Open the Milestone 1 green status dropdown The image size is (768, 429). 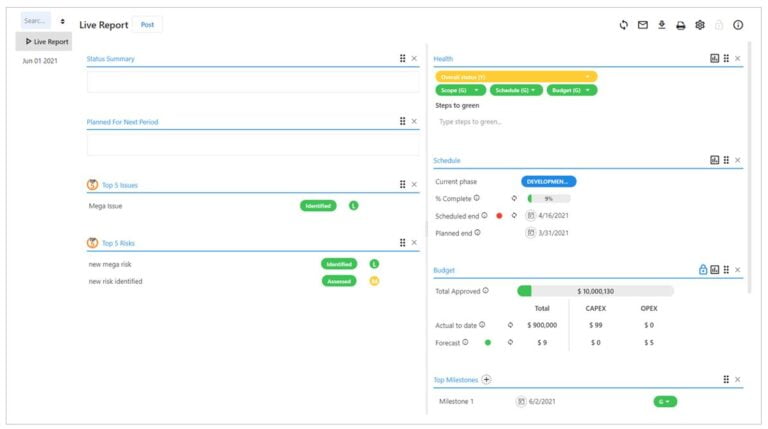point(665,402)
